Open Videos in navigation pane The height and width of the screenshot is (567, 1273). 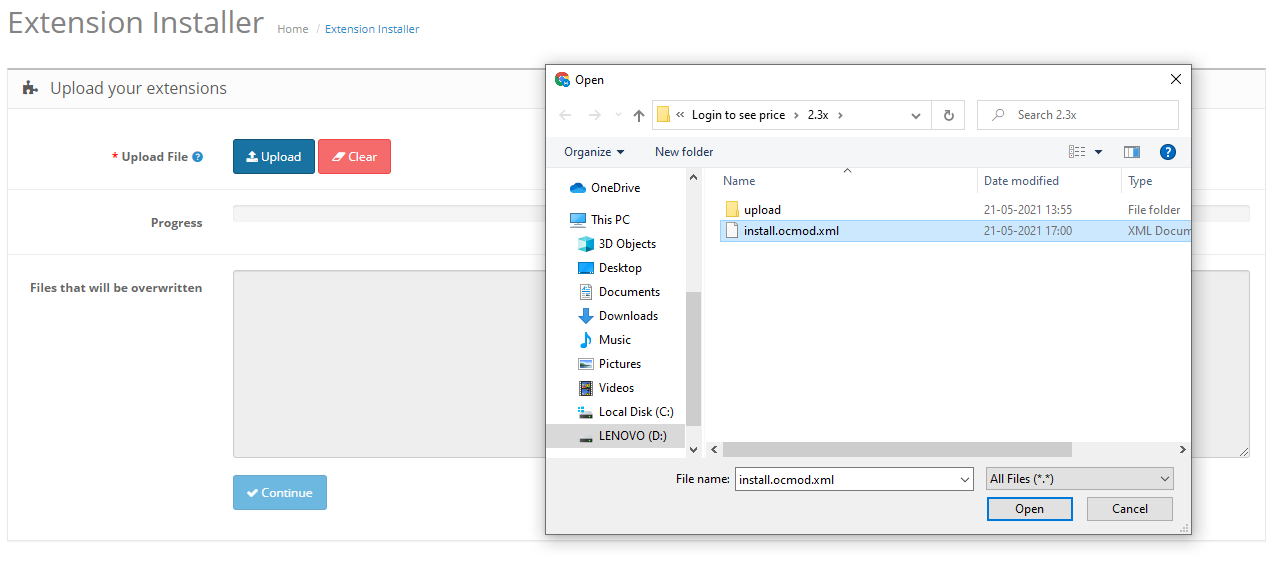[x=616, y=388]
